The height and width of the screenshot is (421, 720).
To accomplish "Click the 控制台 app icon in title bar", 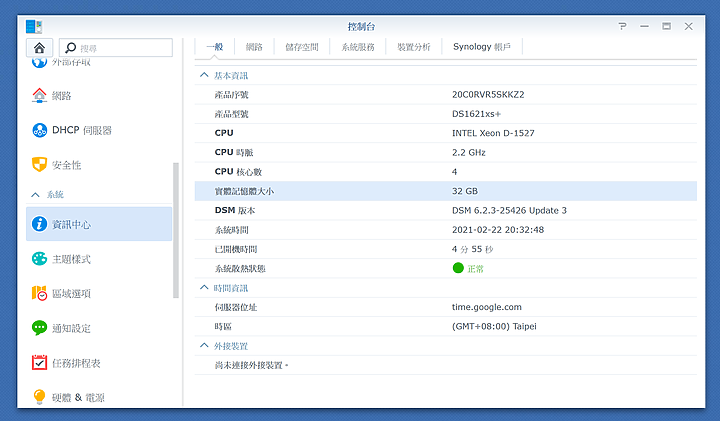I will click(x=34, y=27).
